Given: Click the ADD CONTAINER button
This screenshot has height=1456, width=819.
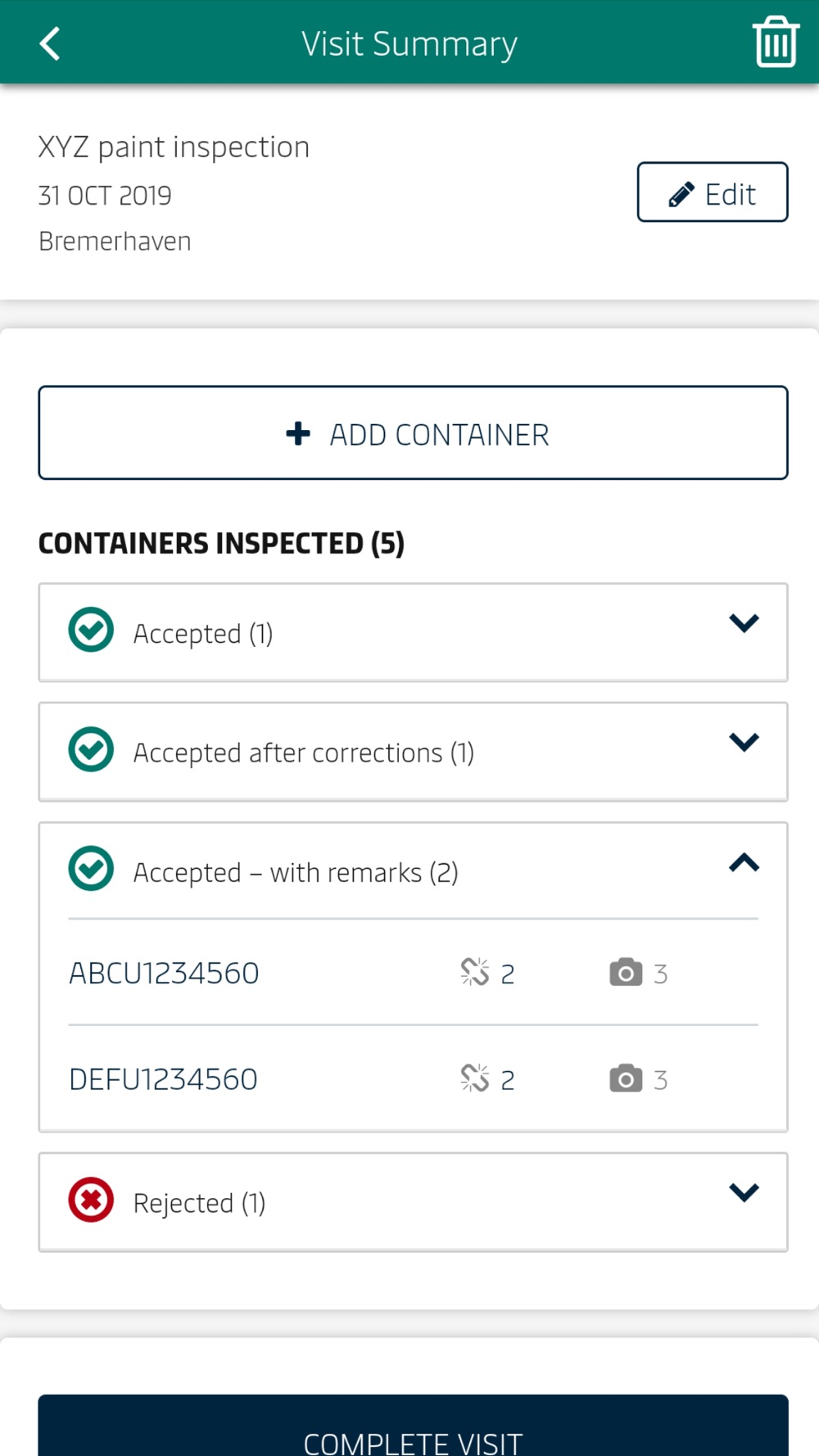Looking at the screenshot, I should pyautogui.click(x=413, y=432).
